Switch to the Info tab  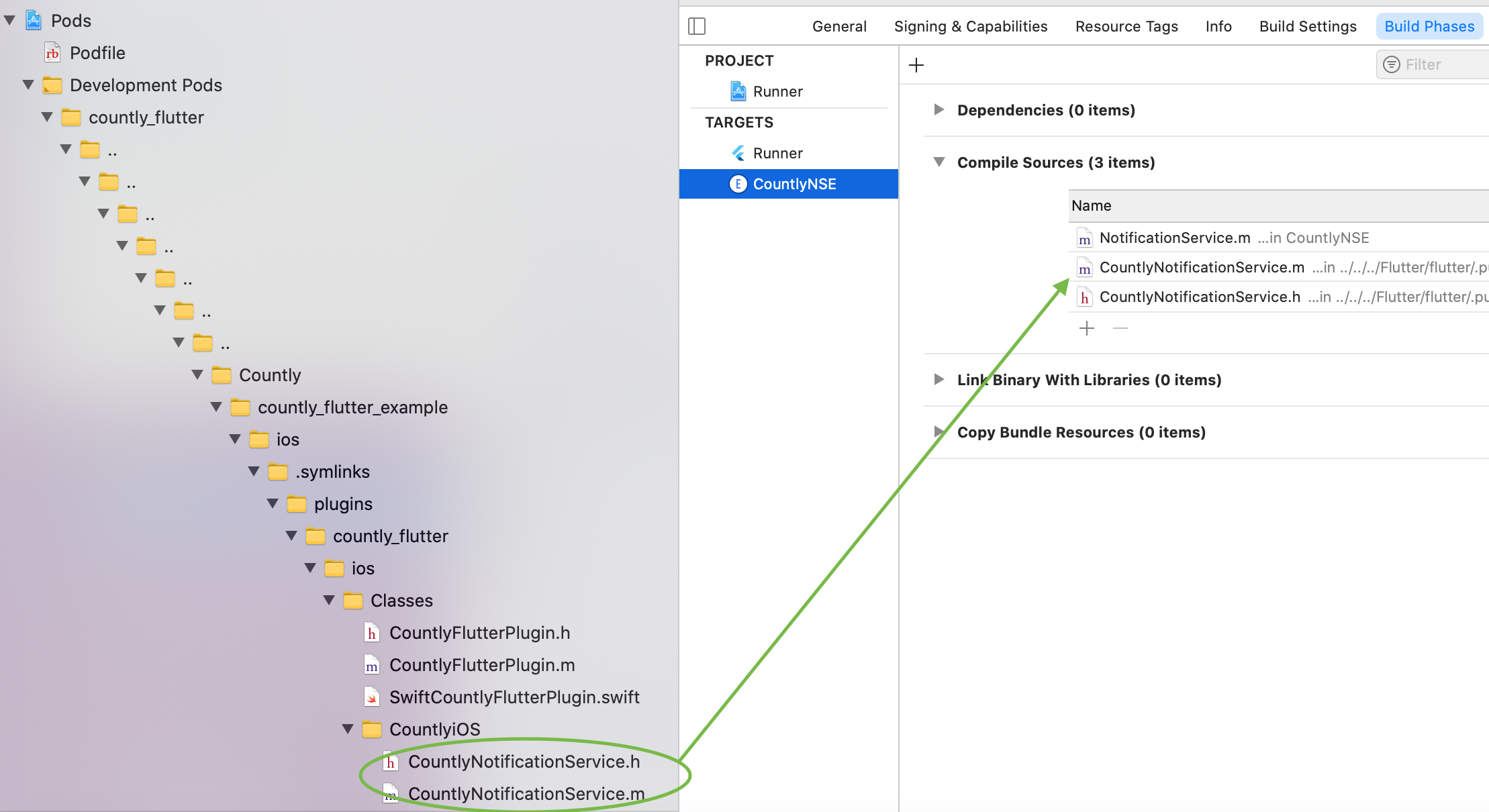pos(1218,26)
